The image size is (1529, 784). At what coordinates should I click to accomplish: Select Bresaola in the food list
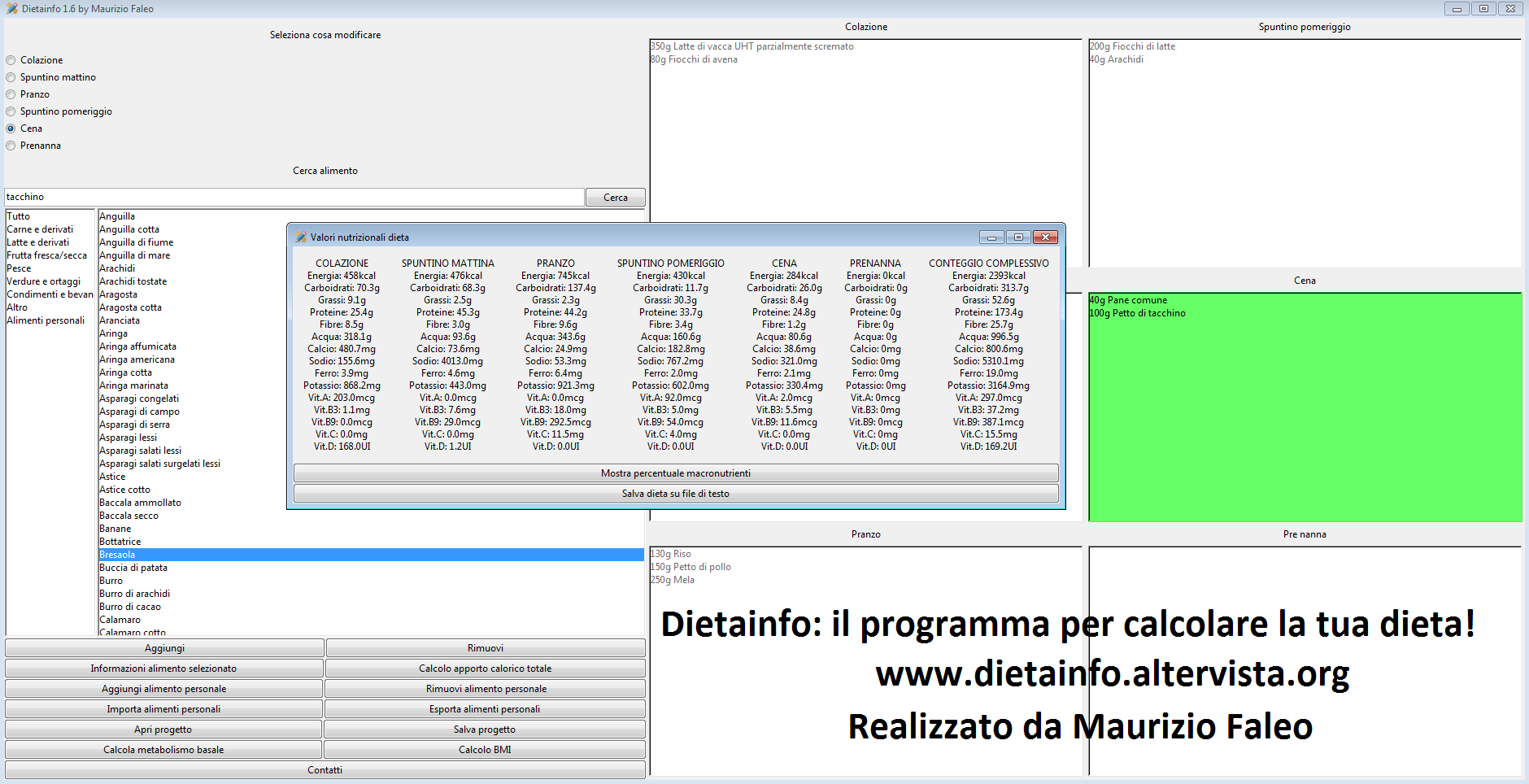coord(118,555)
